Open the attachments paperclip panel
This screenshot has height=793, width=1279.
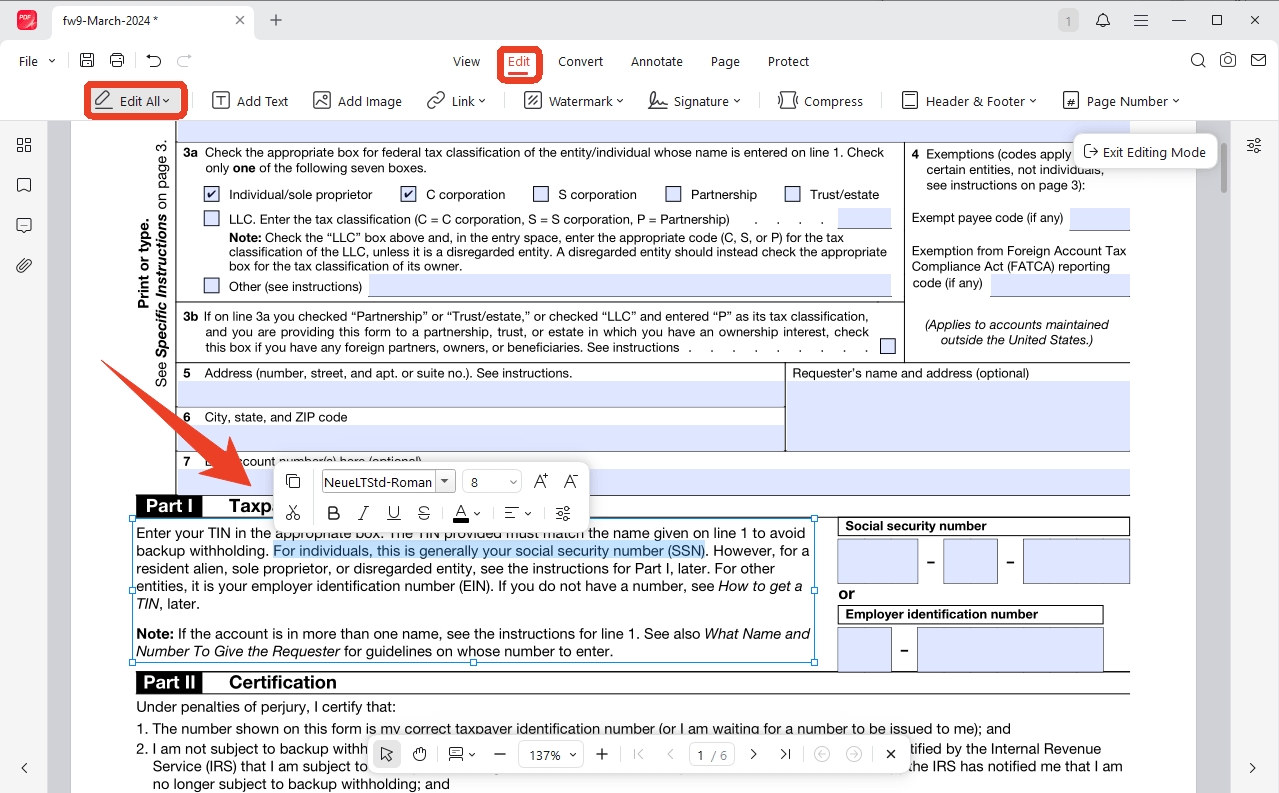(x=24, y=265)
